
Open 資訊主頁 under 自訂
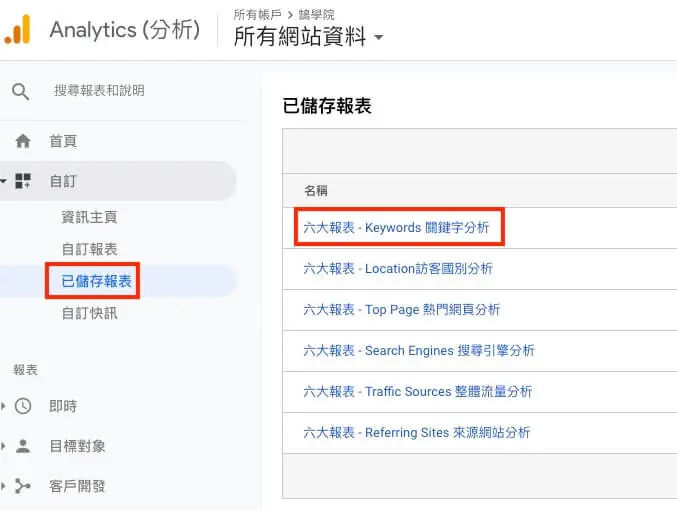pyautogui.click(x=89, y=217)
